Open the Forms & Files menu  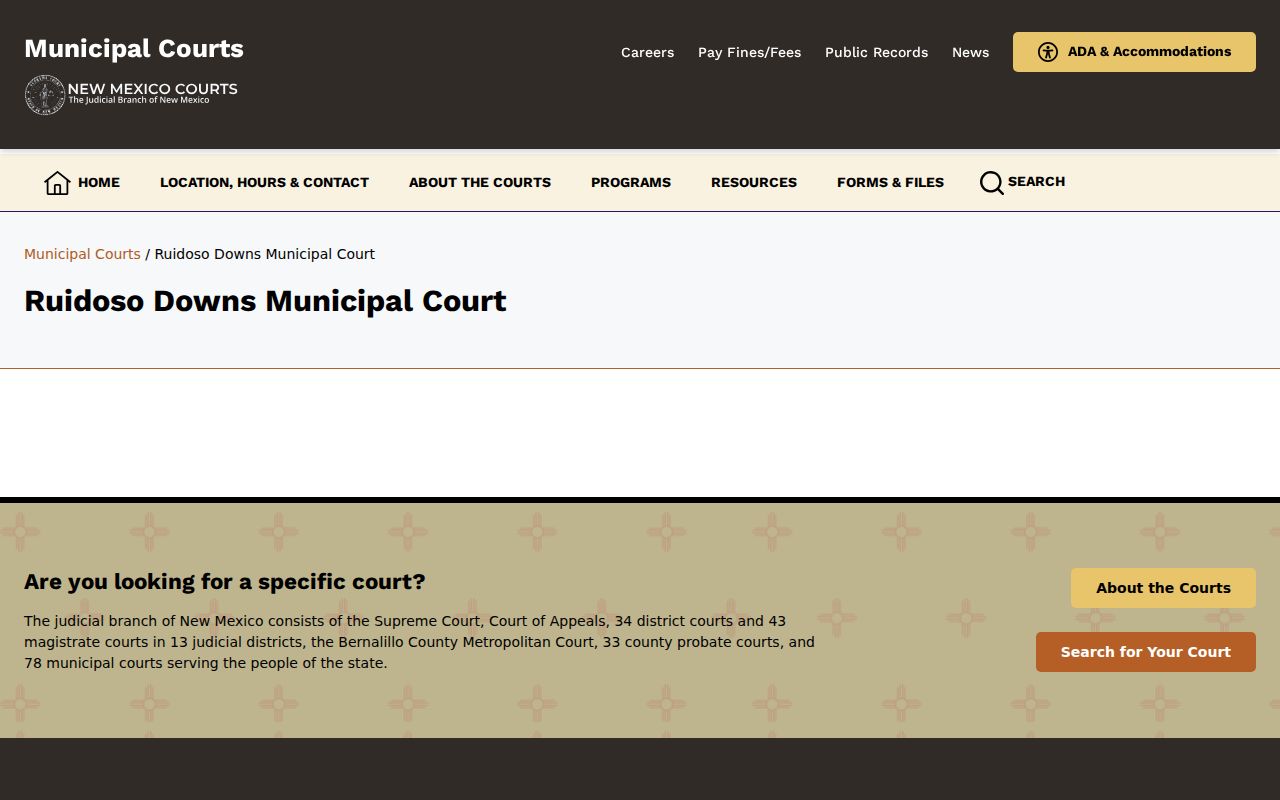click(x=890, y=182)
